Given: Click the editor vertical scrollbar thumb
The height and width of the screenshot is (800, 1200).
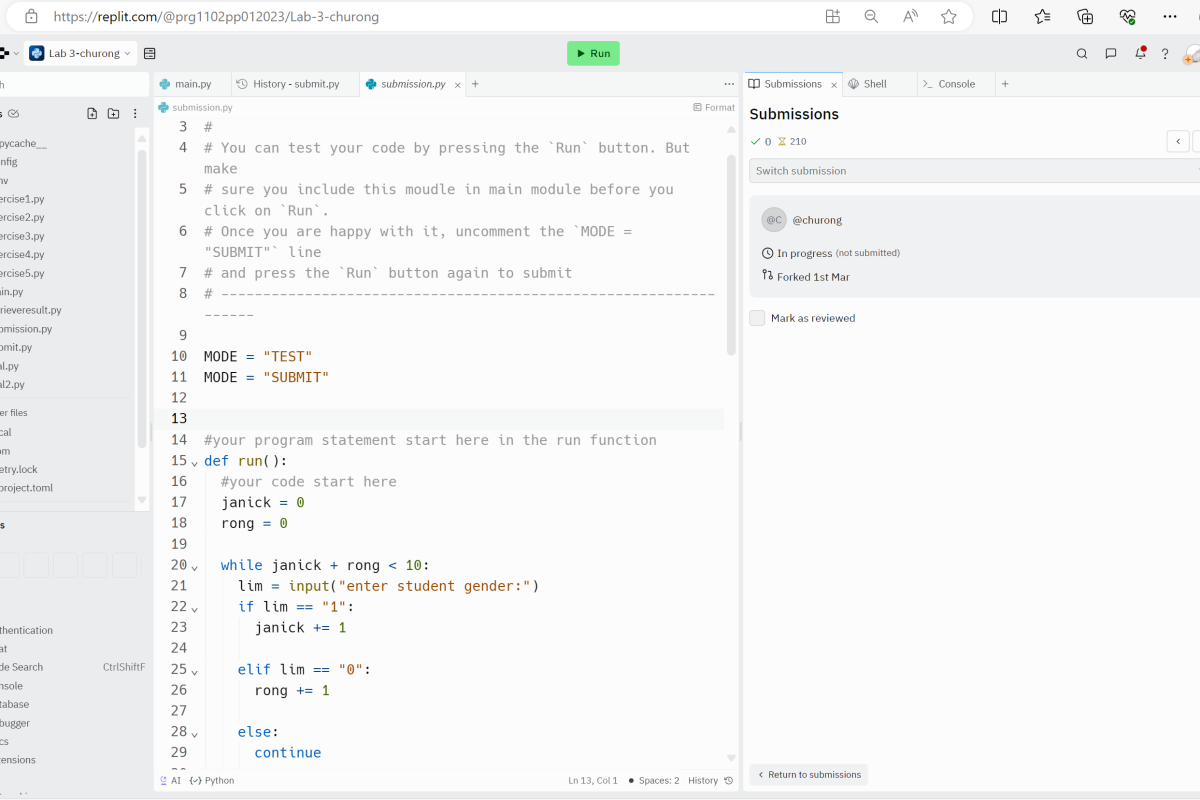Looking at the screenshot, I should tap(731, 255).
